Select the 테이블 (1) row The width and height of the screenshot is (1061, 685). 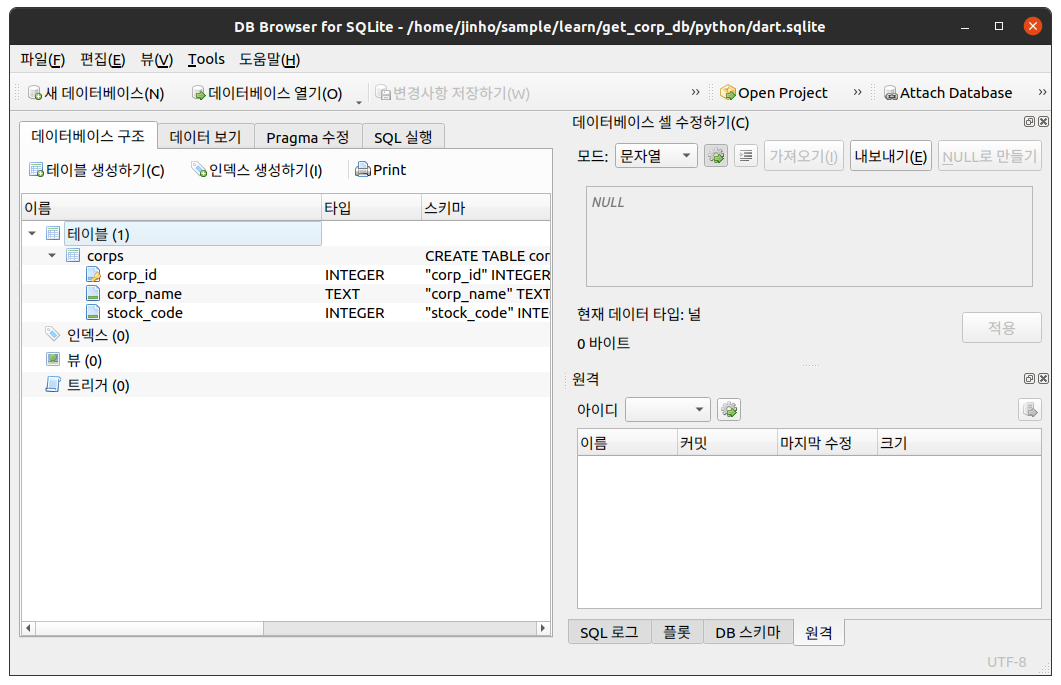pos(192,234)
